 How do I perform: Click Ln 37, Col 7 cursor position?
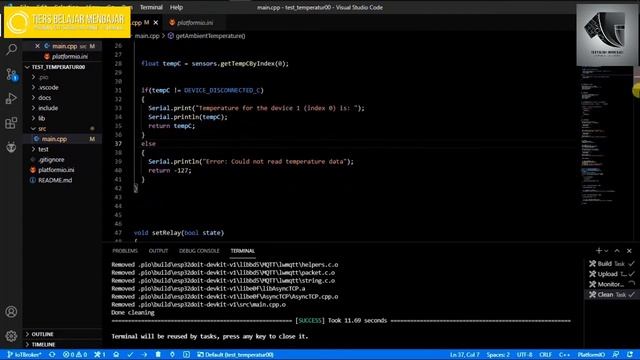click(x=464, y=355)
